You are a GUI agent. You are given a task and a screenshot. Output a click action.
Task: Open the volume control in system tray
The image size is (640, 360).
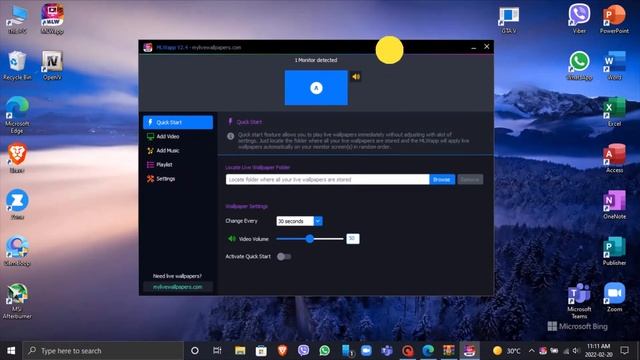tap(576, 351)
